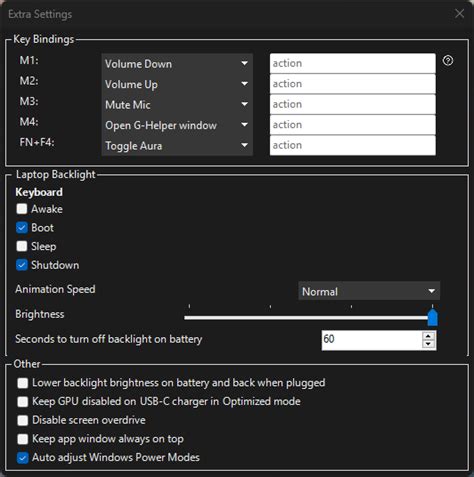Open the M2 Volume Up dropdown
Viewport: 474px width, 477px height.
pos(177,84)
